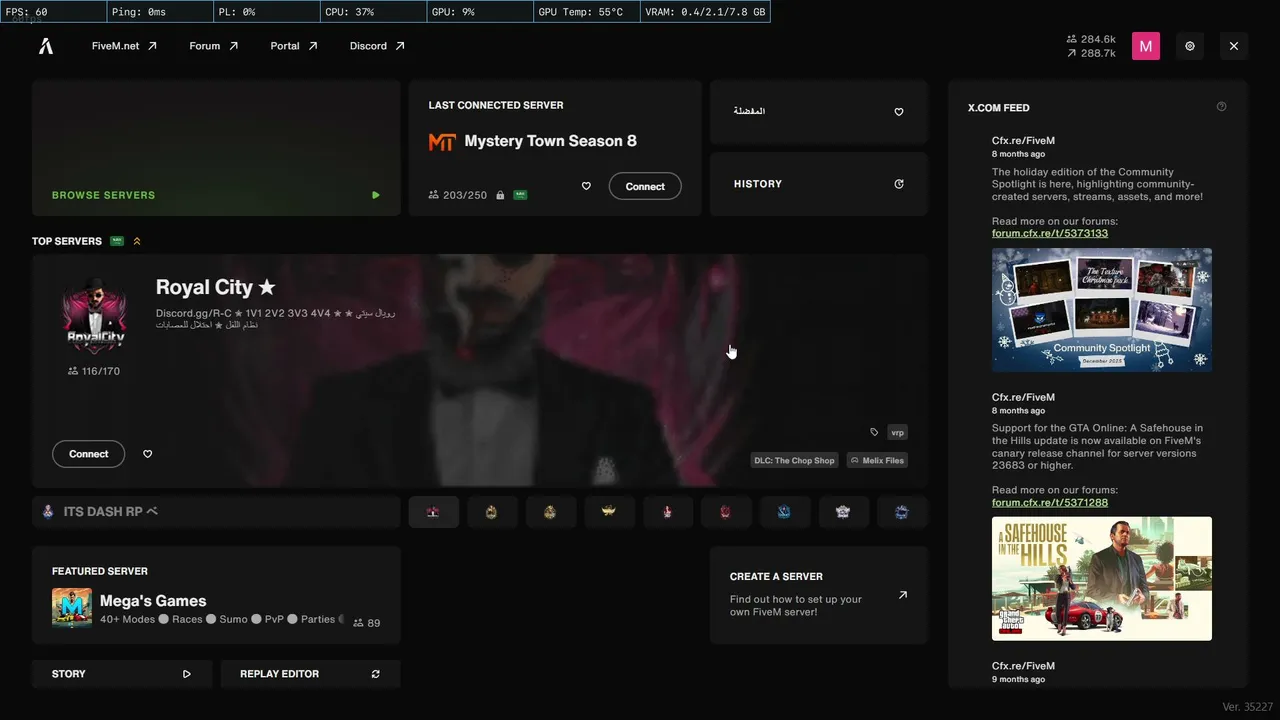The height and width of the screenshot is (720, 1280).
Task: Toggle the yellow chevron beside Top Servers
Action: [137, 241]
